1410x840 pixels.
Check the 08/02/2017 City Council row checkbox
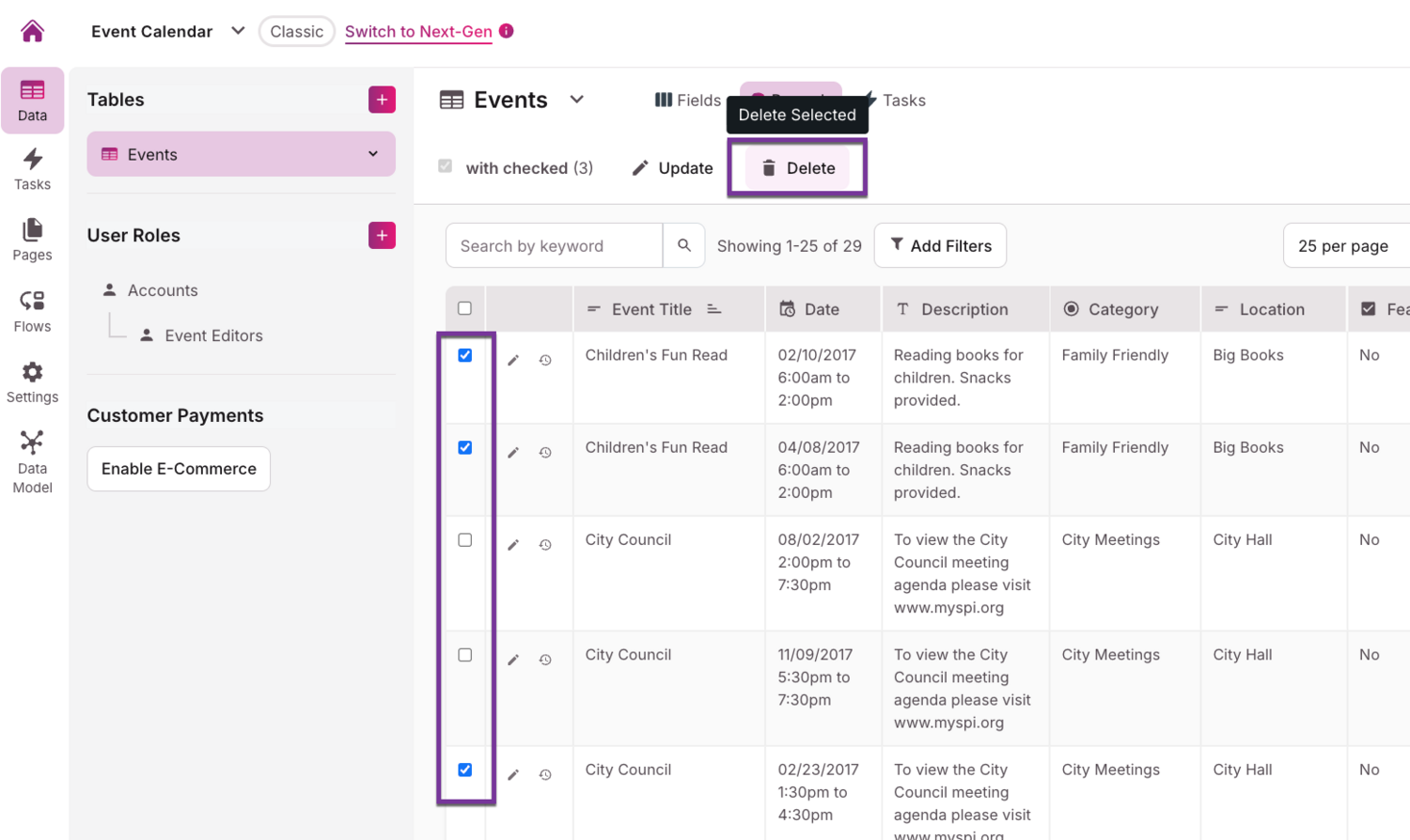tap(465, 540)
